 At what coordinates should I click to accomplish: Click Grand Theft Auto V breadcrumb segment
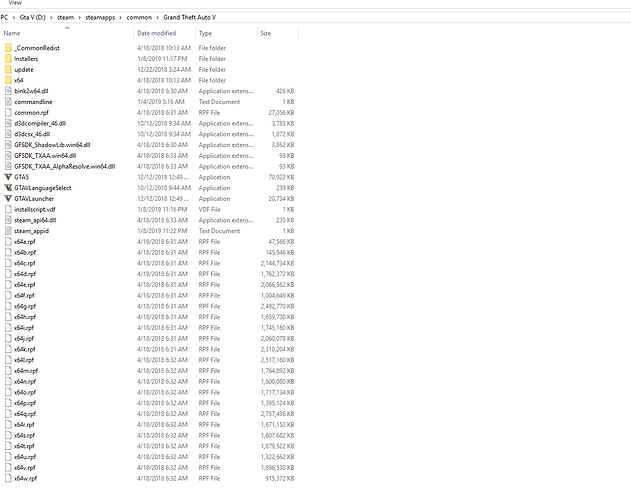[190, 18]
